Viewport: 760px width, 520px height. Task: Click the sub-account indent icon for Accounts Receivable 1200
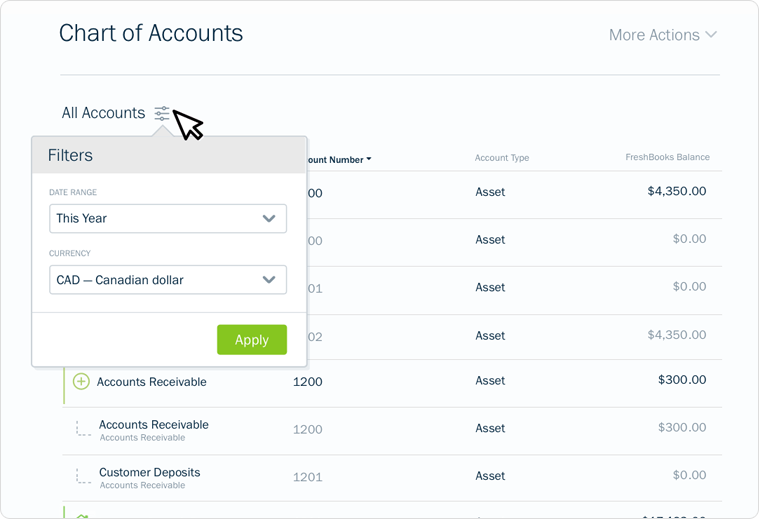(x=83, y=428)
